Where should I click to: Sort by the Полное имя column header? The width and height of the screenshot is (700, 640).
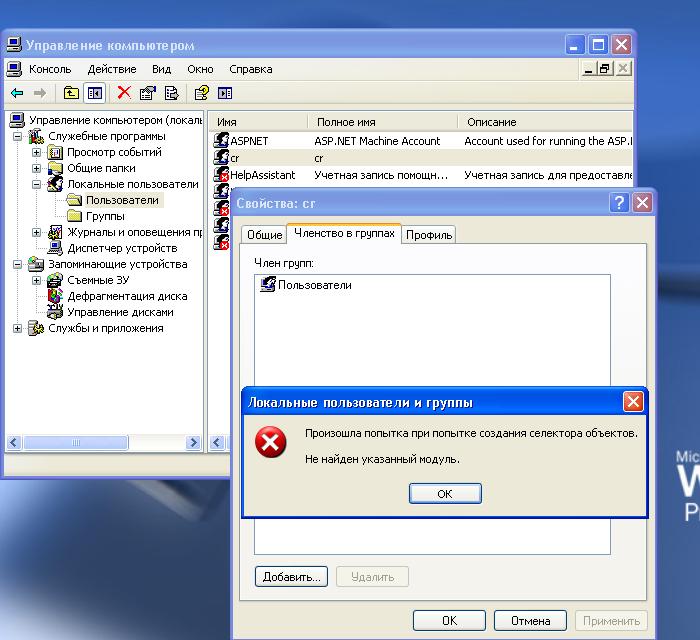383,122
